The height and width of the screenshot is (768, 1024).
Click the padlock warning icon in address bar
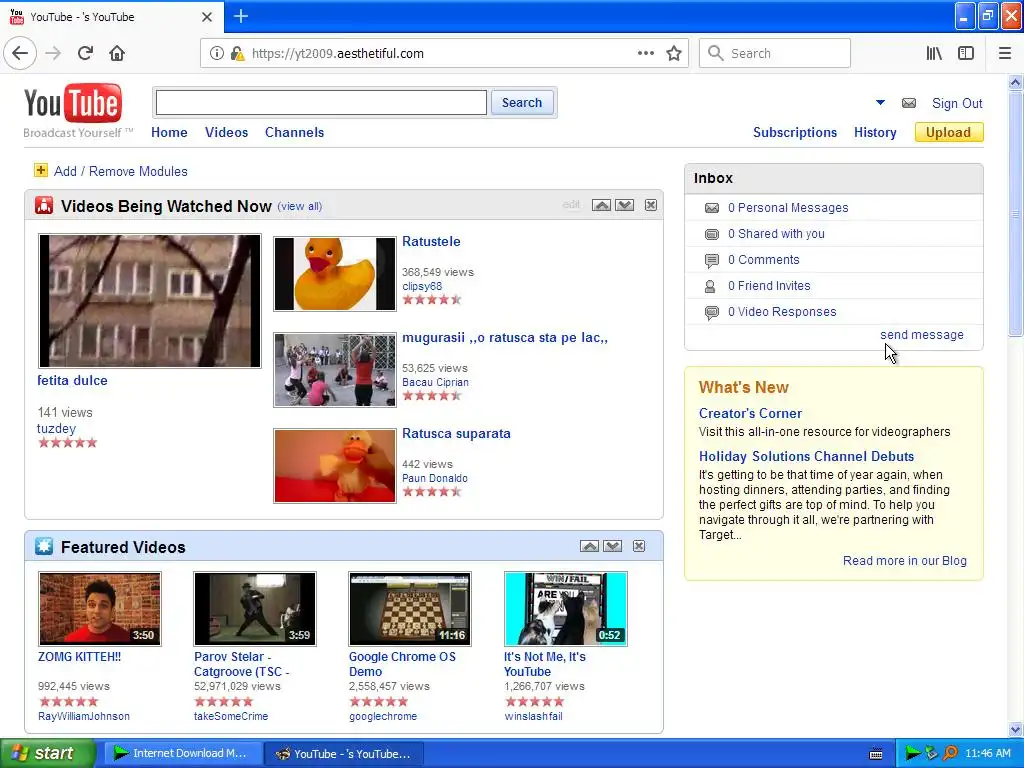pyautogui.click(x=237, y=53)
